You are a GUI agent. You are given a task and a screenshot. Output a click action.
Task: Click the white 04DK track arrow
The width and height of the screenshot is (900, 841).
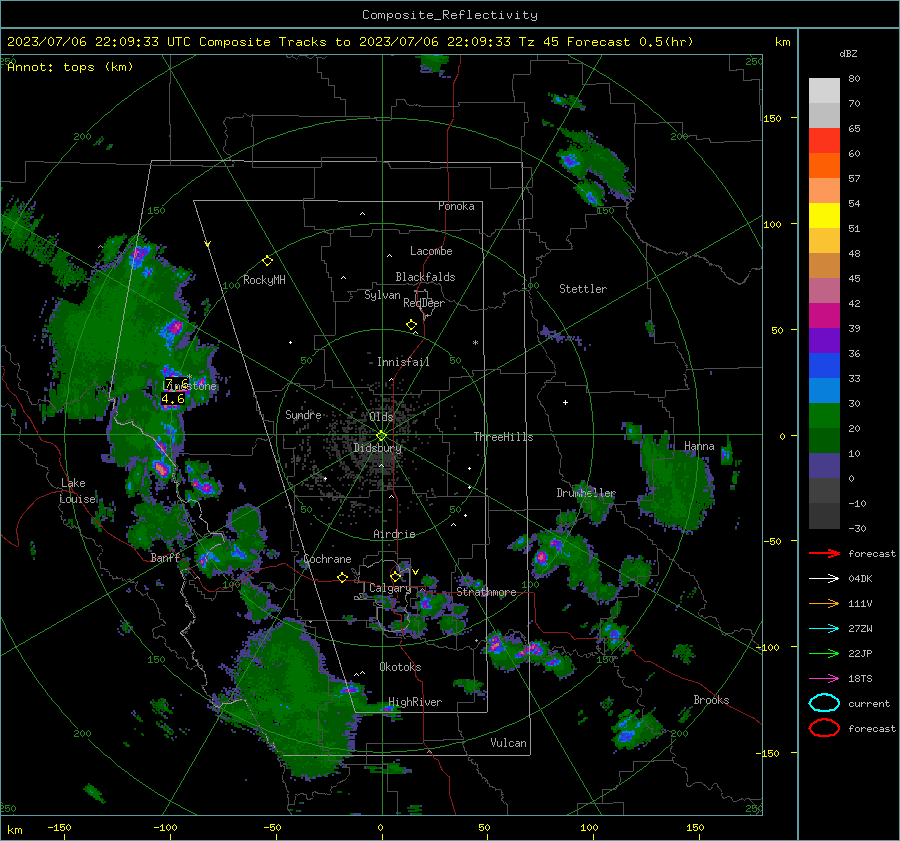[824, 578]
